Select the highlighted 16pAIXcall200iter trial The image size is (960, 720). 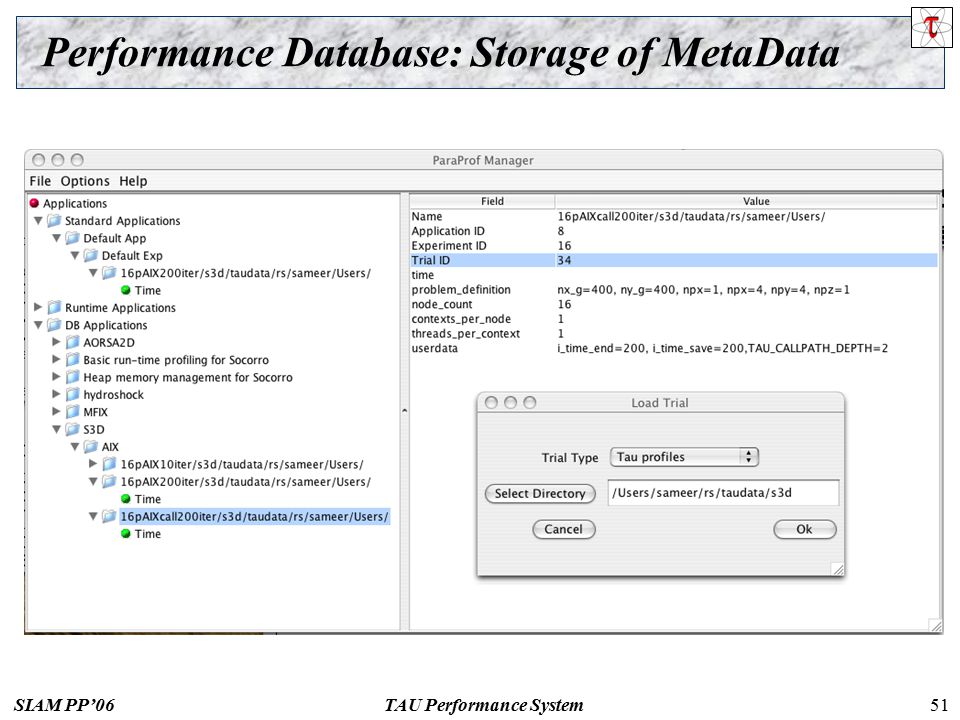tap(255, 517)
